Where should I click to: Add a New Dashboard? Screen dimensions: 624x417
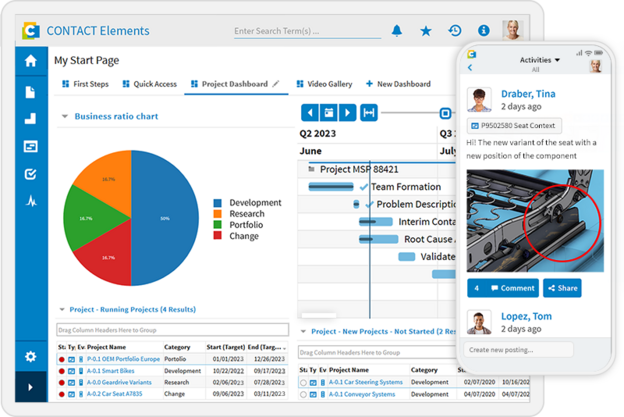[x=398, y=84]
